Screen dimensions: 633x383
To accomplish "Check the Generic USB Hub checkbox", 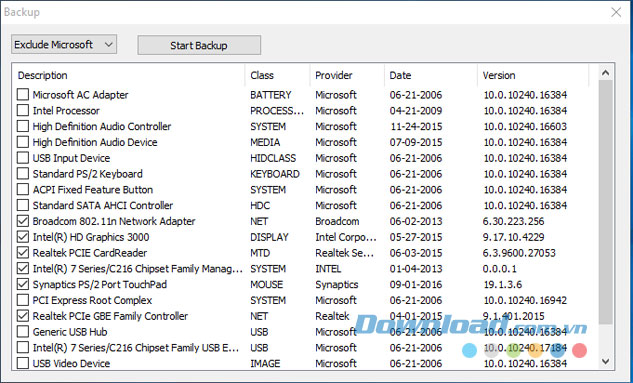I will click(23, 331).
